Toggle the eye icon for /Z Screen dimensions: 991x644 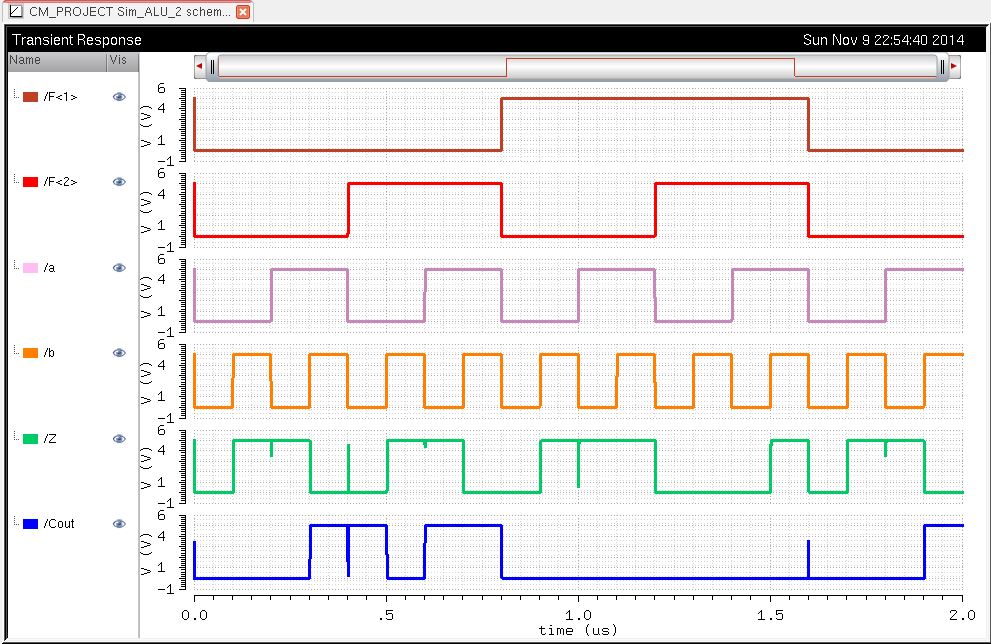[x=119, y=439]
